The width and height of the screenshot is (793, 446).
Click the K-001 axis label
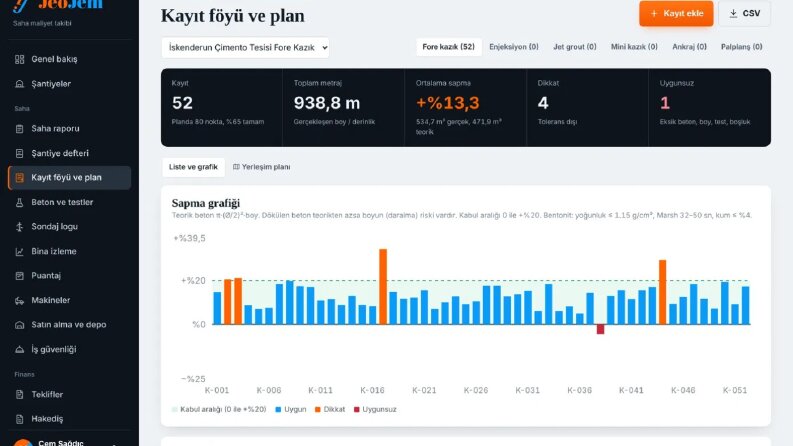[x=217, y=390]
